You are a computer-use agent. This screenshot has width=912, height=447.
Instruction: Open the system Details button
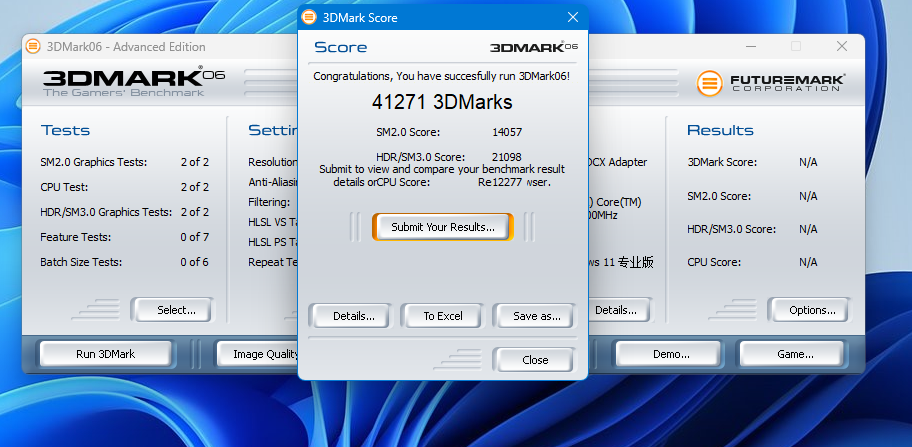point(615,310)
